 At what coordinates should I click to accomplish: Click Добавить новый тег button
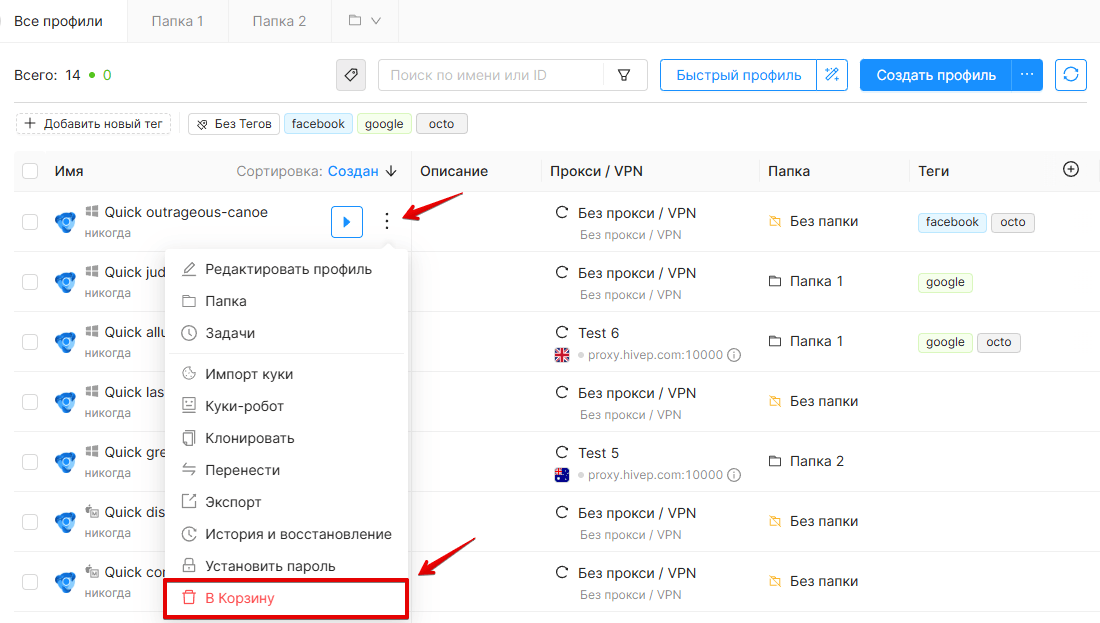pyautogui.click(x=93, y=123)
